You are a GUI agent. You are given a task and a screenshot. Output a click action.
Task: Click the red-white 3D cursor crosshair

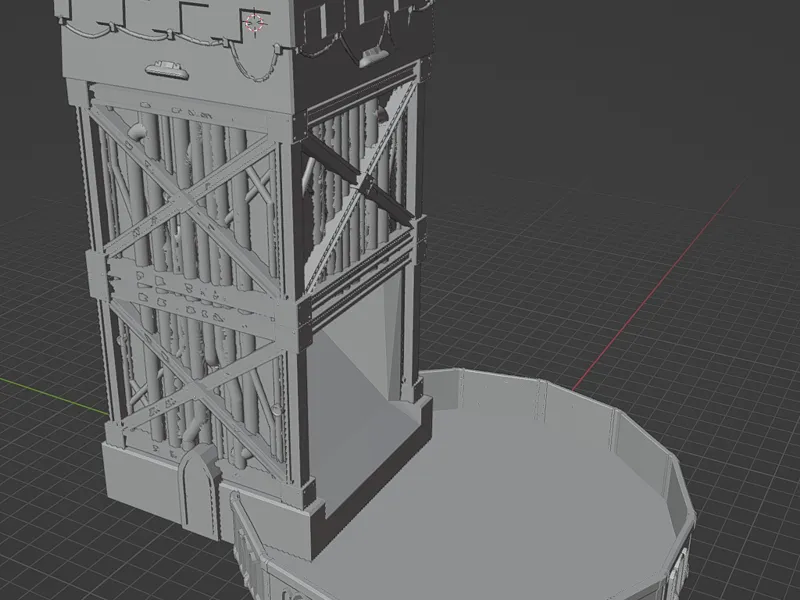pyautogui.click(x=255, y=23)
